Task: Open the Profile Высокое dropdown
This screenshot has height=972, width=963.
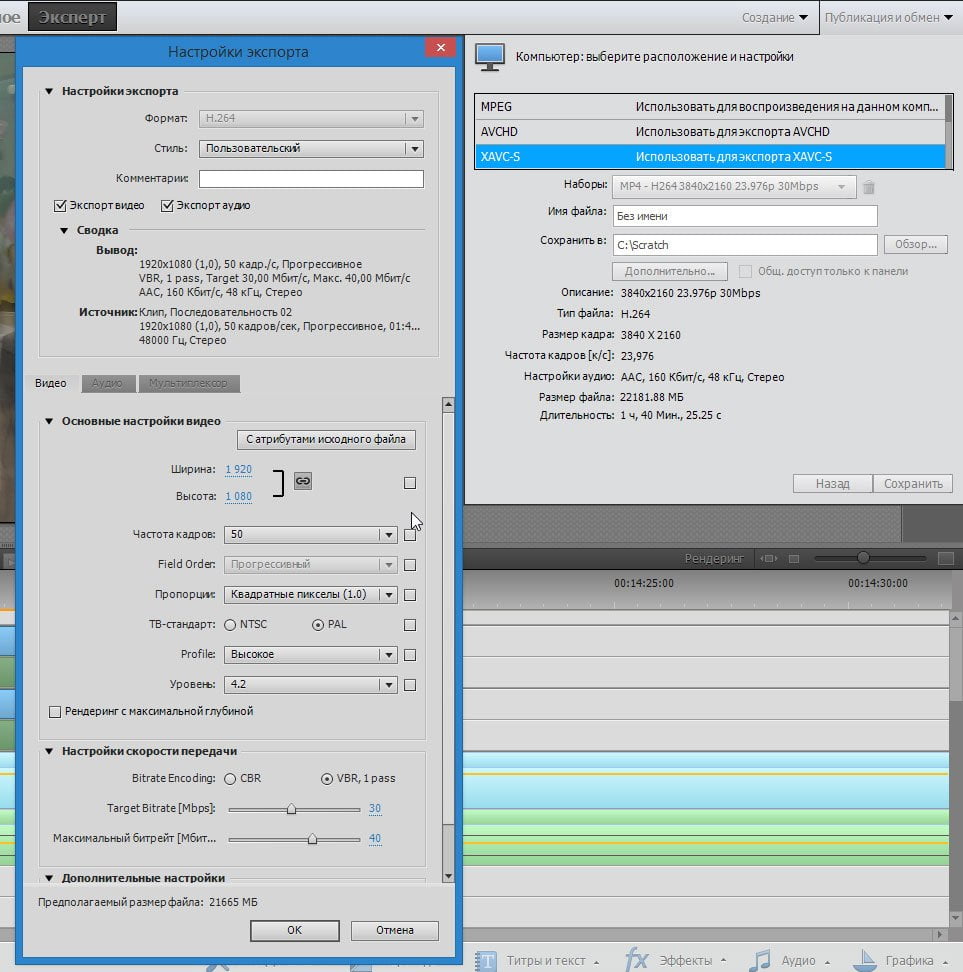Action: [311, 655]
